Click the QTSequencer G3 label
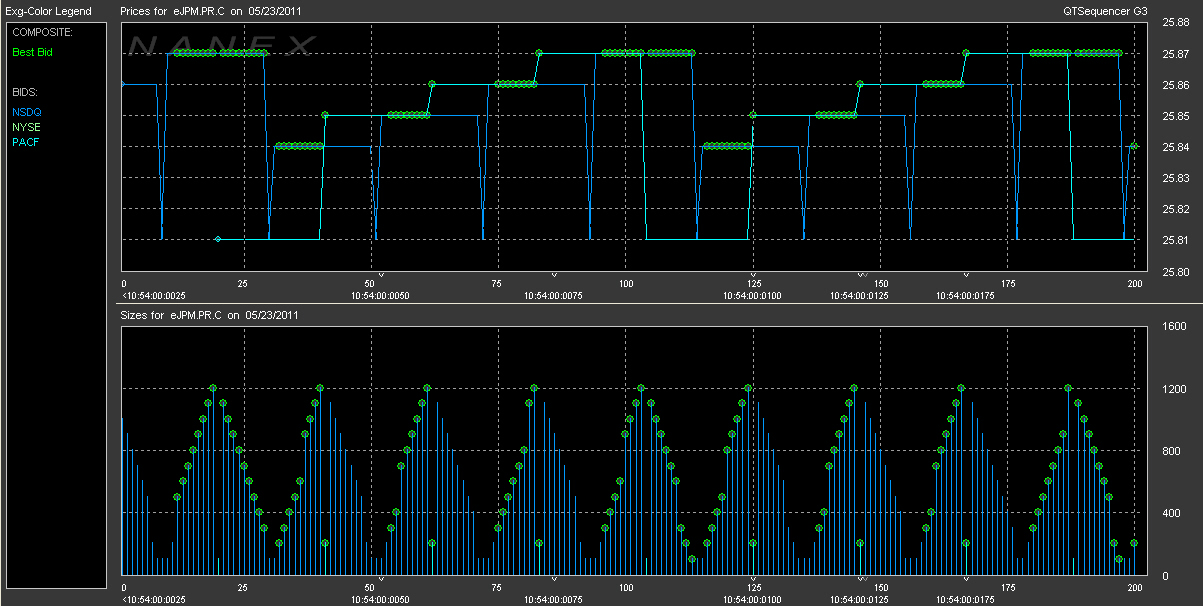The image size is (1203, 606). [x=1105, y=11]
